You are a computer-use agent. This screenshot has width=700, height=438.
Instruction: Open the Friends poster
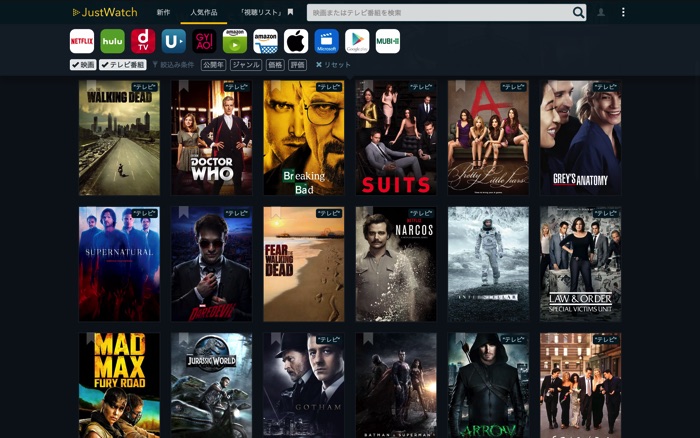click(580, 385)
